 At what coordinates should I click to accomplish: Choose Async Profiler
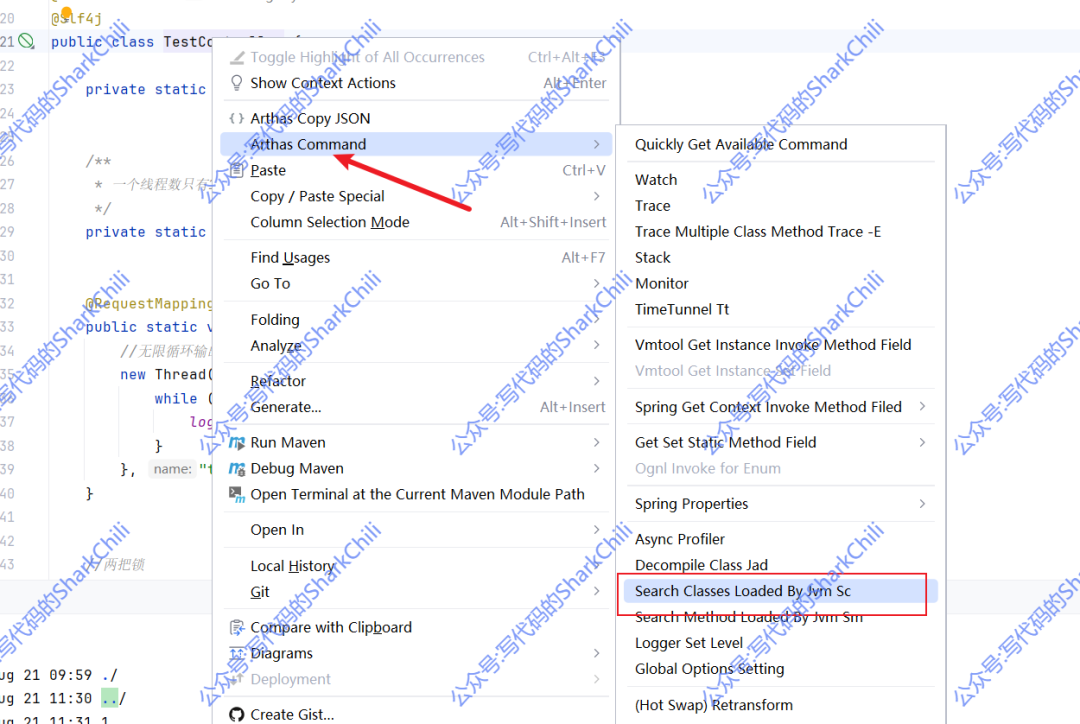point(781,539)
